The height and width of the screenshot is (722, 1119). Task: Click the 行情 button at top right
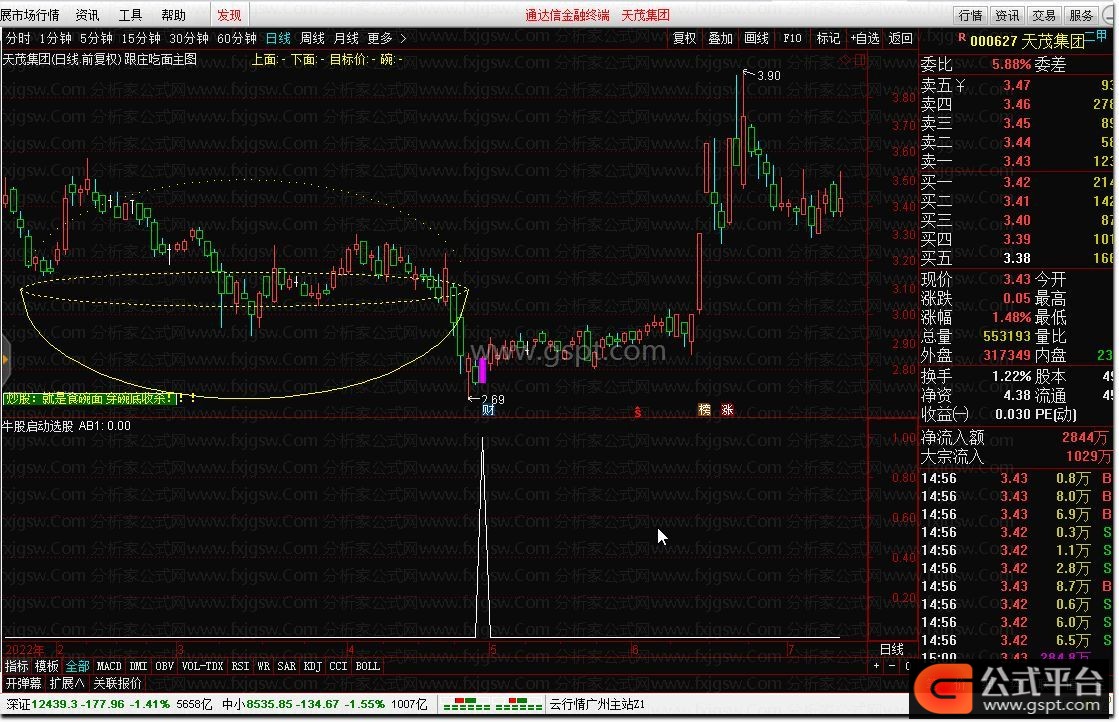pos(970,15)
